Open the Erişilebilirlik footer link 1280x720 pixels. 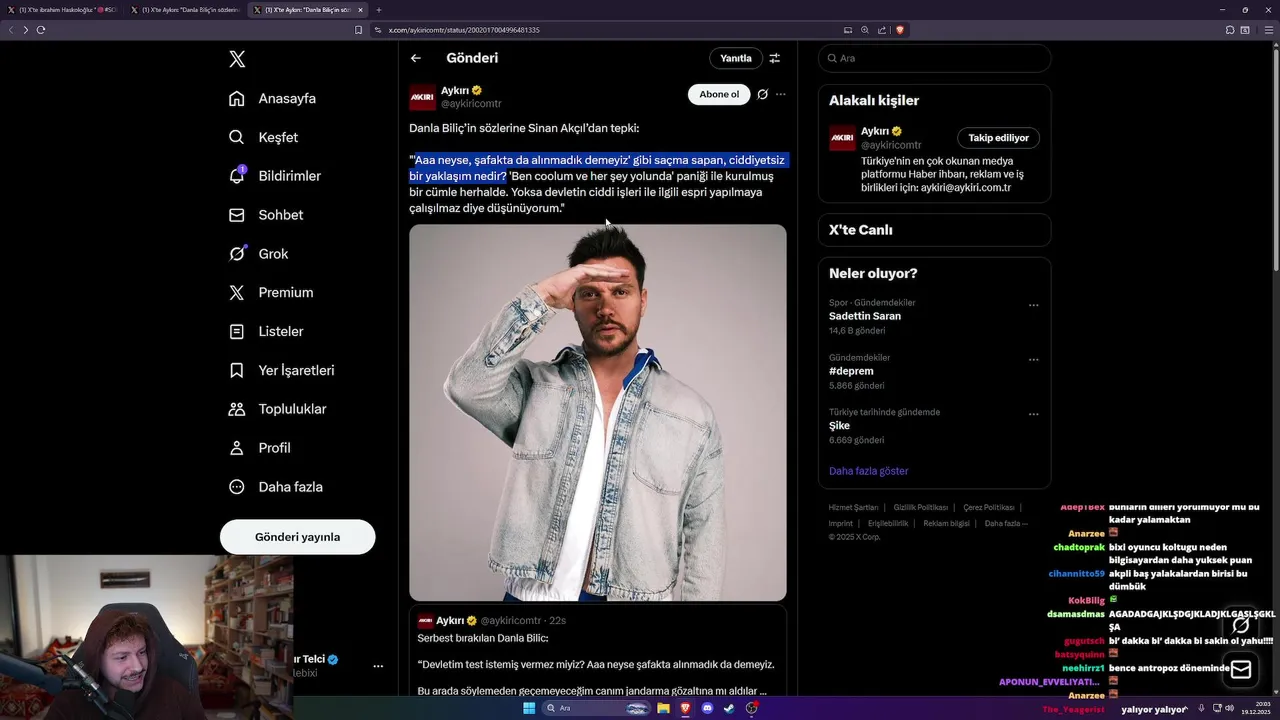(x=888, y=524)
